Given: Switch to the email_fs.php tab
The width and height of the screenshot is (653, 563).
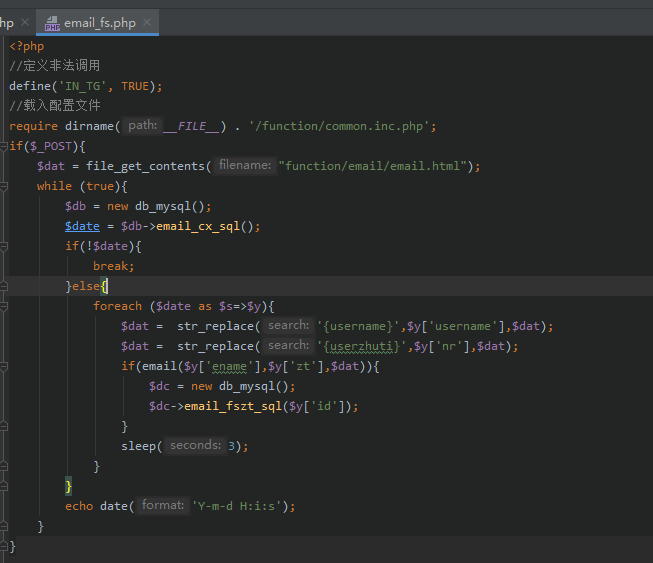Looking at the screenshot, I should click(99, 22).
